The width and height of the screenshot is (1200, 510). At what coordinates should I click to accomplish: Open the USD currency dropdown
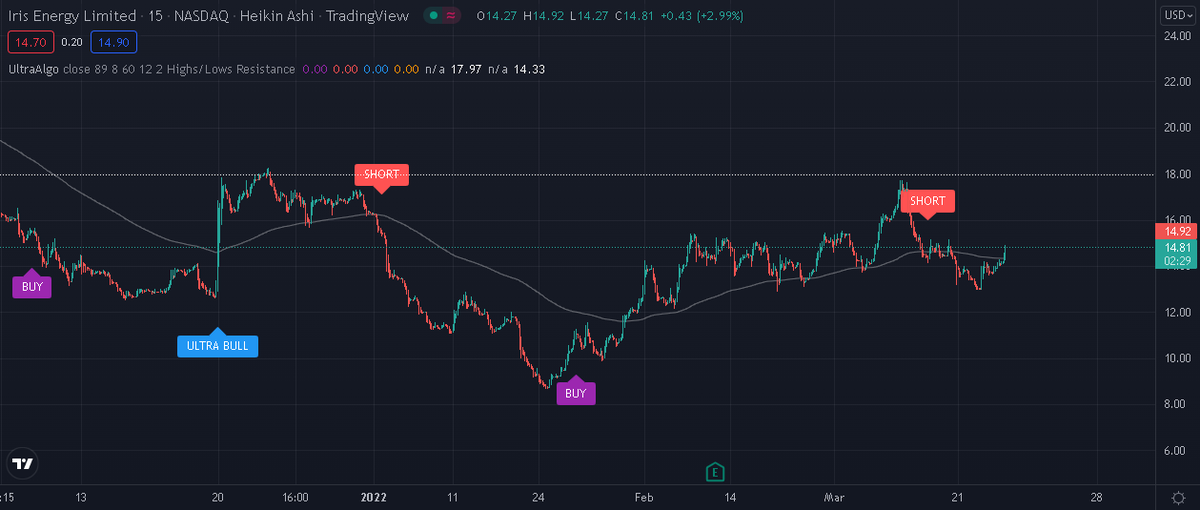click(x=1176, y=15)
